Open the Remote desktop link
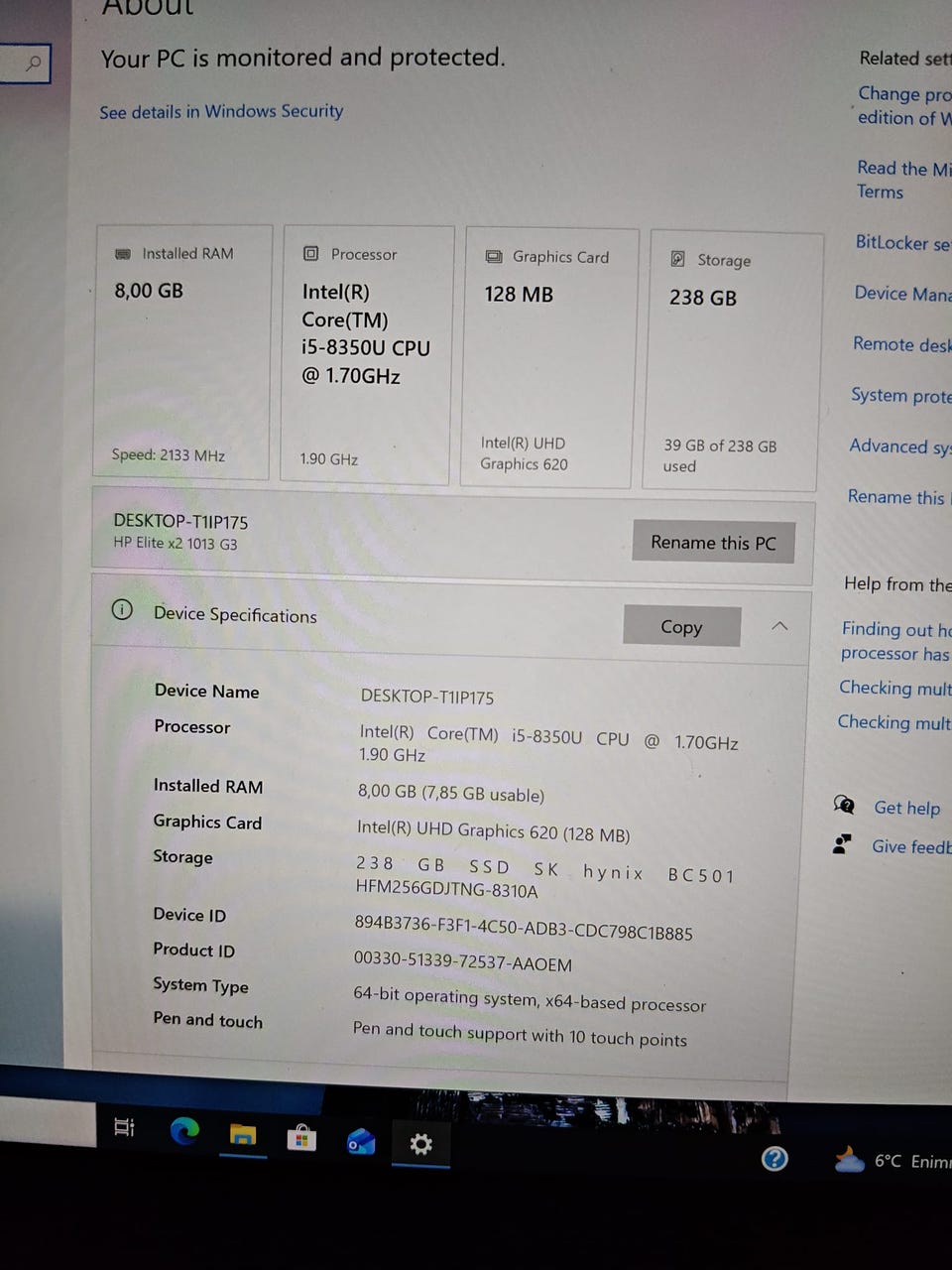 pos(901,344)
